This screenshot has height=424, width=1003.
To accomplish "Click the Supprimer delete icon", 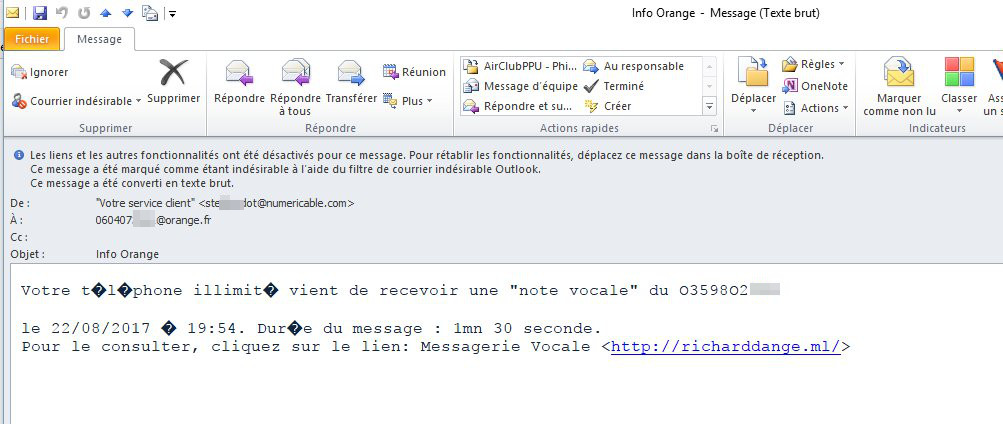I will [173, 72].
